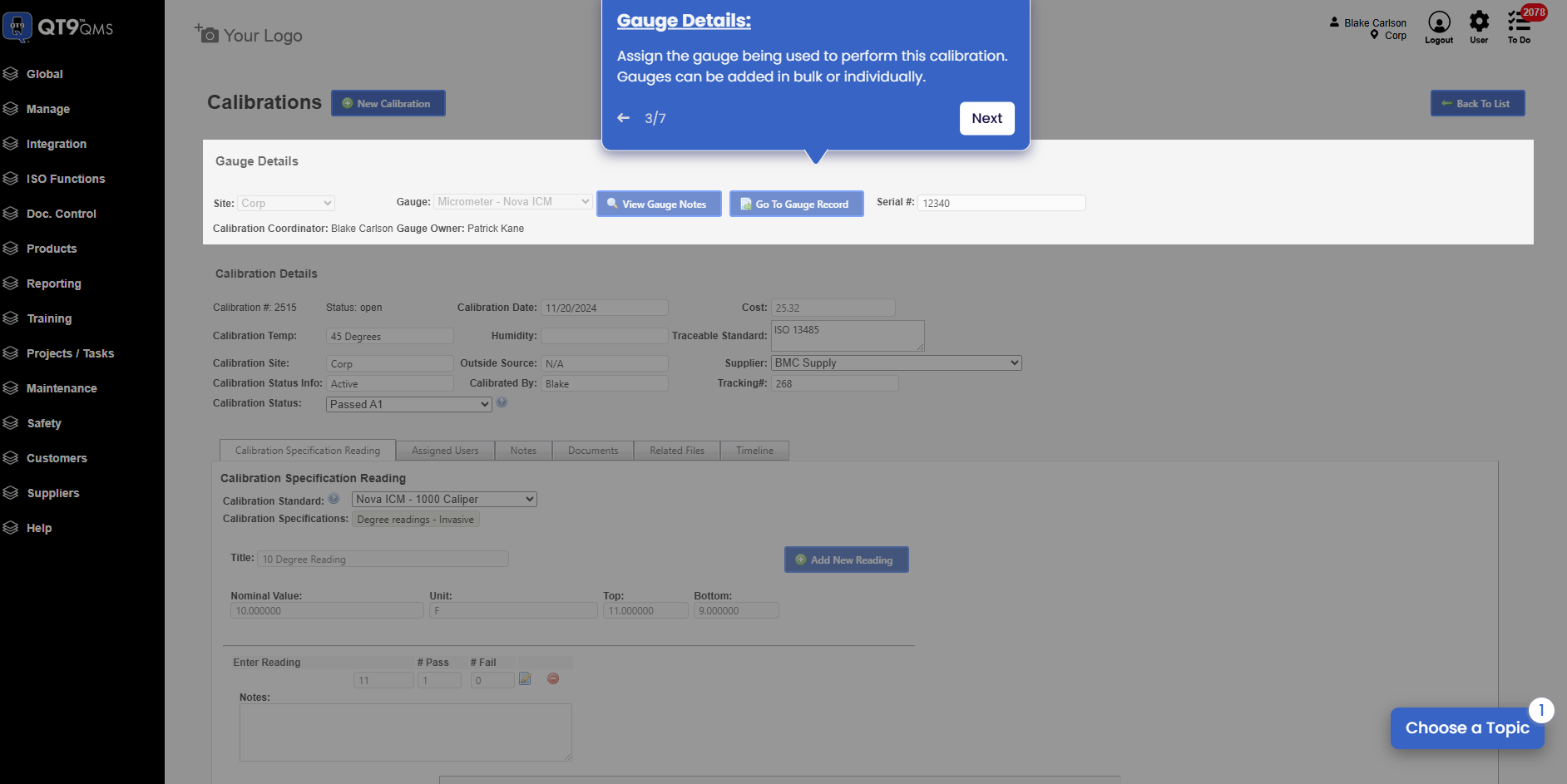Click the help icon beside Calibration Status
Image resolution: width=1567 pixels, height=784 pixels.
click(x=502, y=402)
